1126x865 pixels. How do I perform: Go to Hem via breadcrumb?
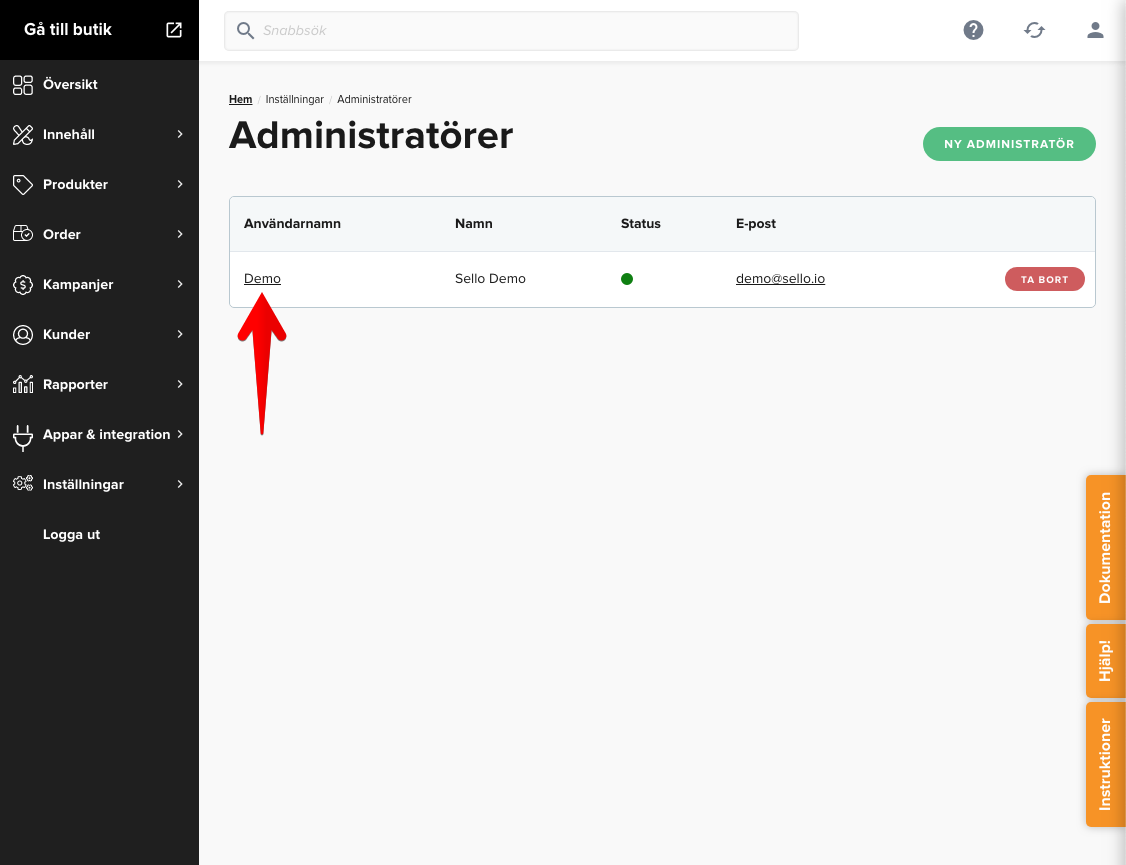pos(241,99)
